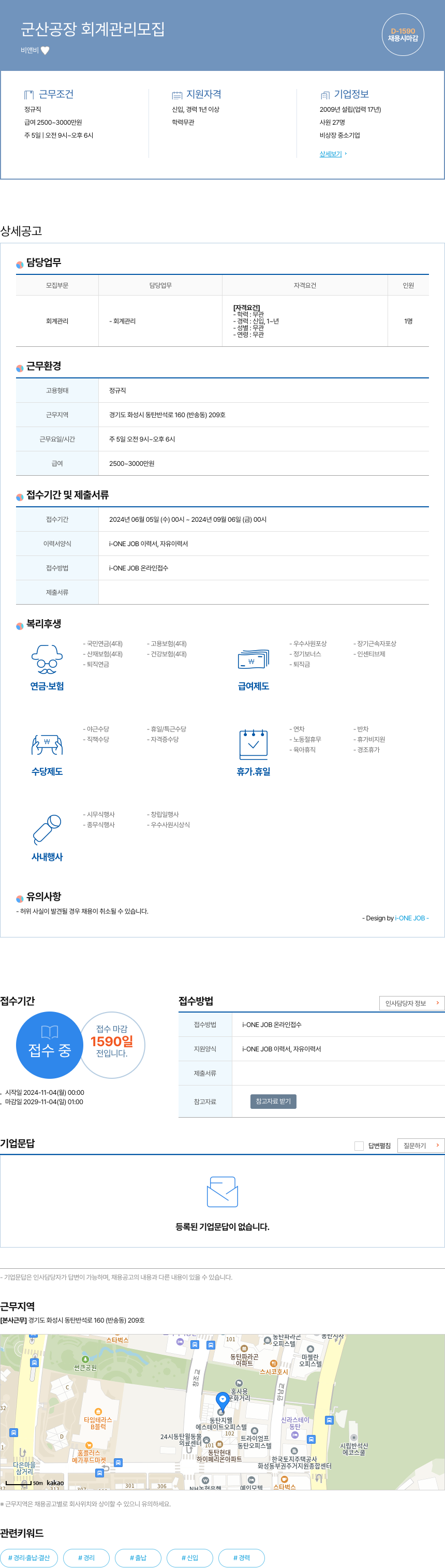The image size is (445, 1568).
Task: Click the 마감일 2029-11-04(일) 01:00 text
Action: [44, 1102]
